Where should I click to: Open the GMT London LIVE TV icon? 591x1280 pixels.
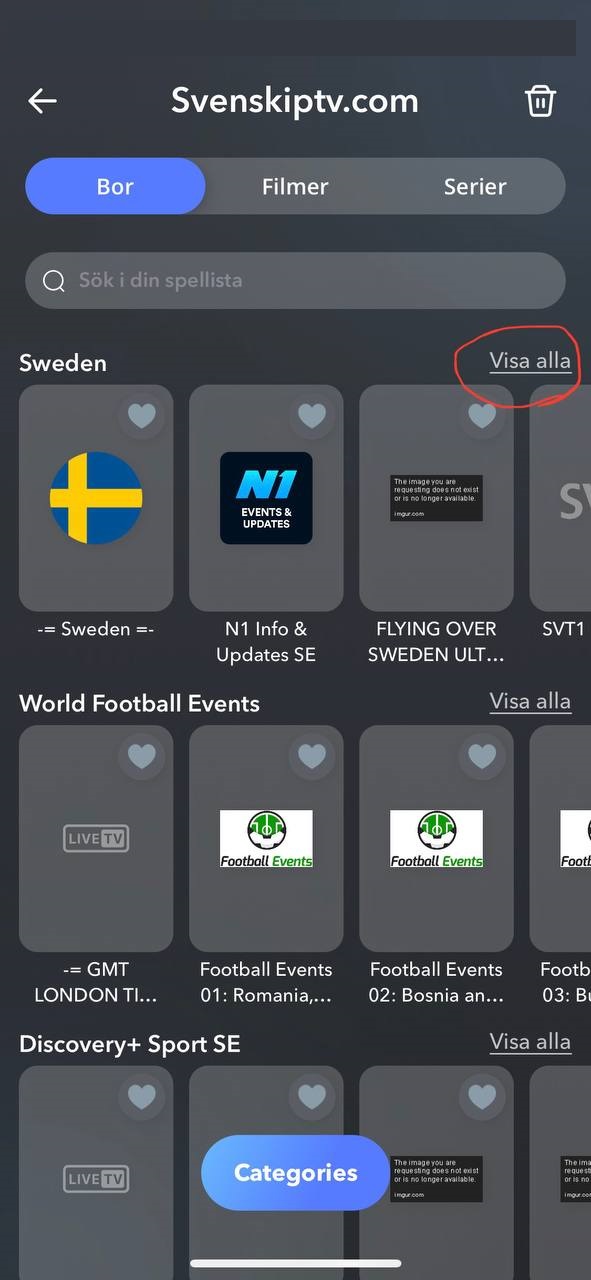(96, 838)
